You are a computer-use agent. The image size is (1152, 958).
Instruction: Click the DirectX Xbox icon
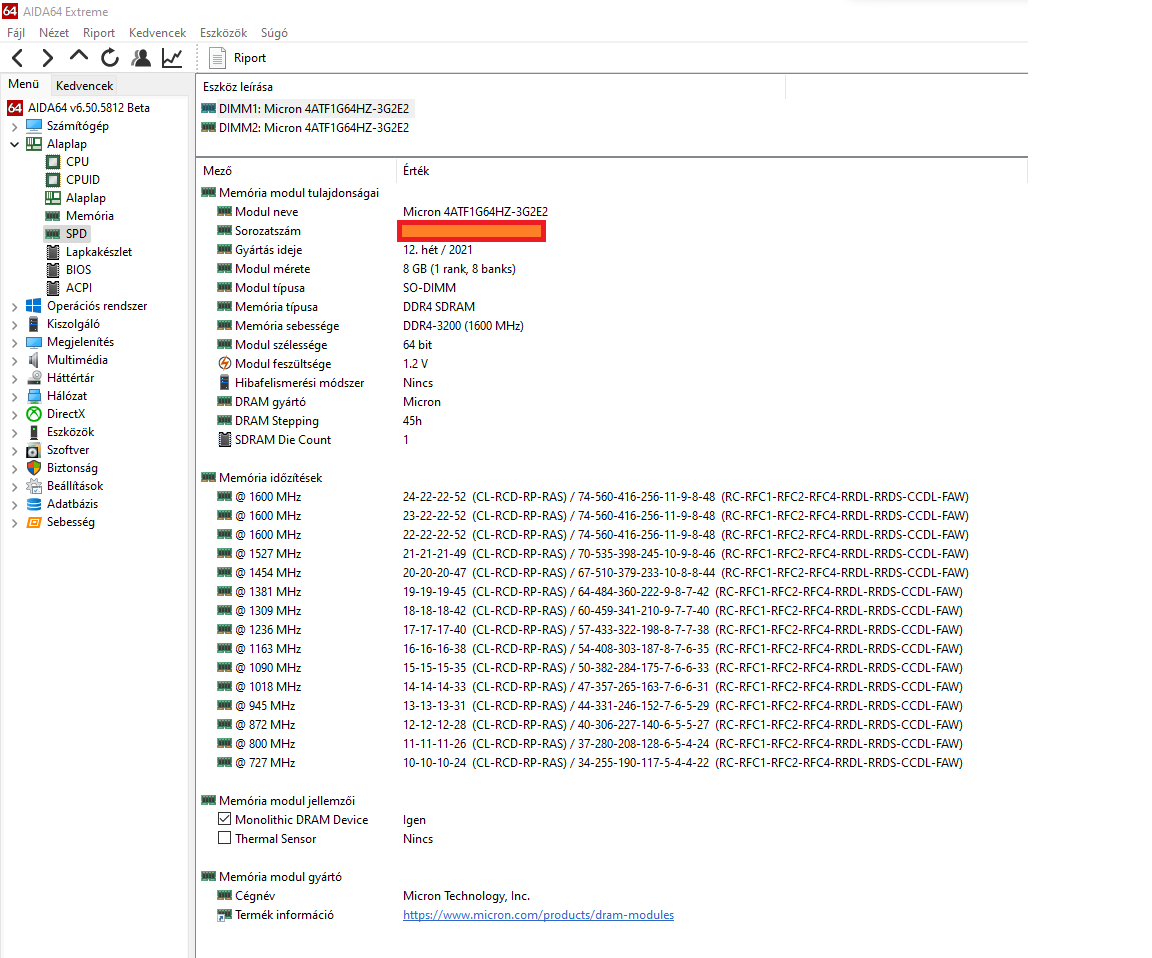point(34,414)
